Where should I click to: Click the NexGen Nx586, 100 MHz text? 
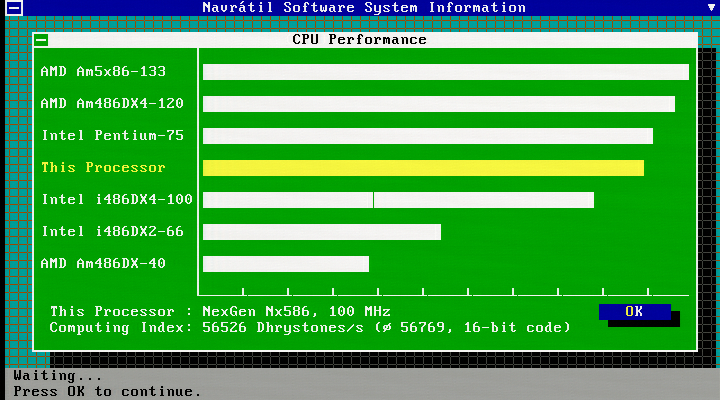click(x=296, y=311)
